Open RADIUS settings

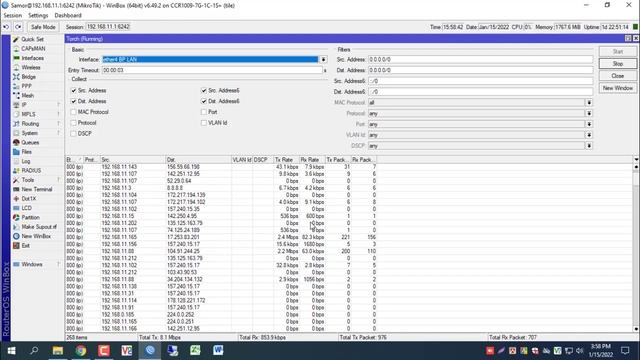pyautogui.click(x=31, y=171)
